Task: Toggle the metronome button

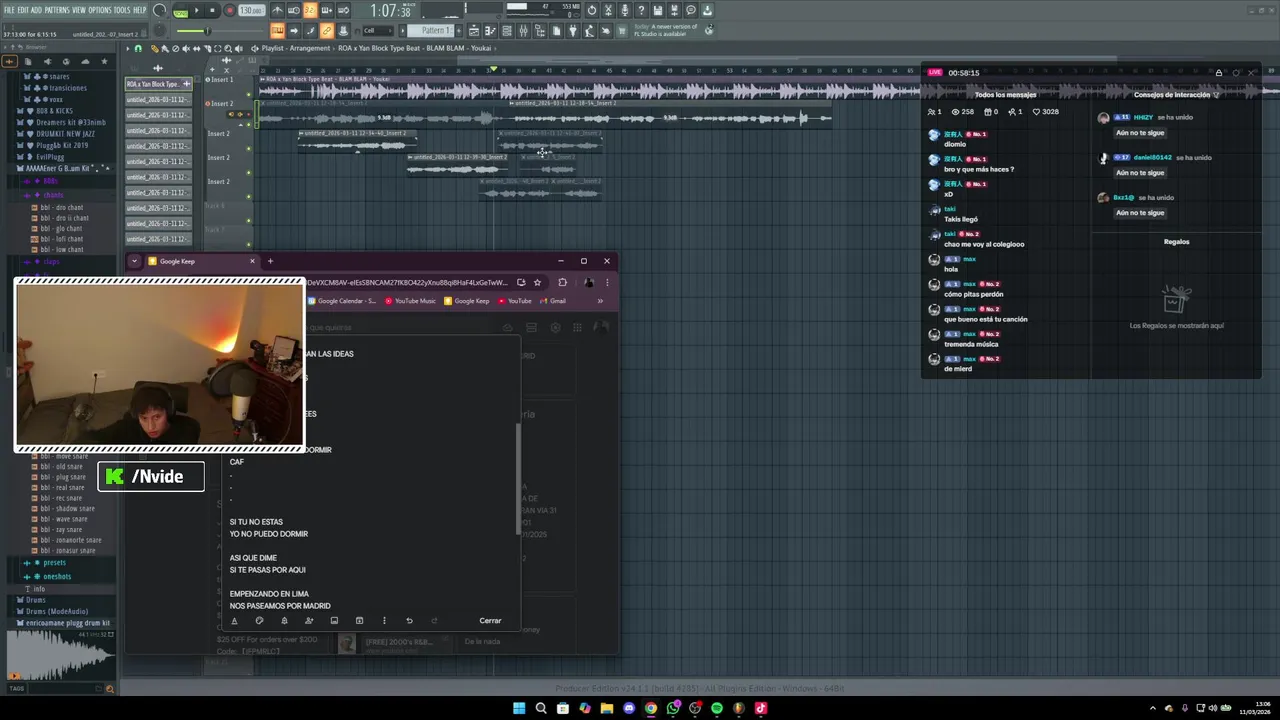Action: click(x=277, y=10)
